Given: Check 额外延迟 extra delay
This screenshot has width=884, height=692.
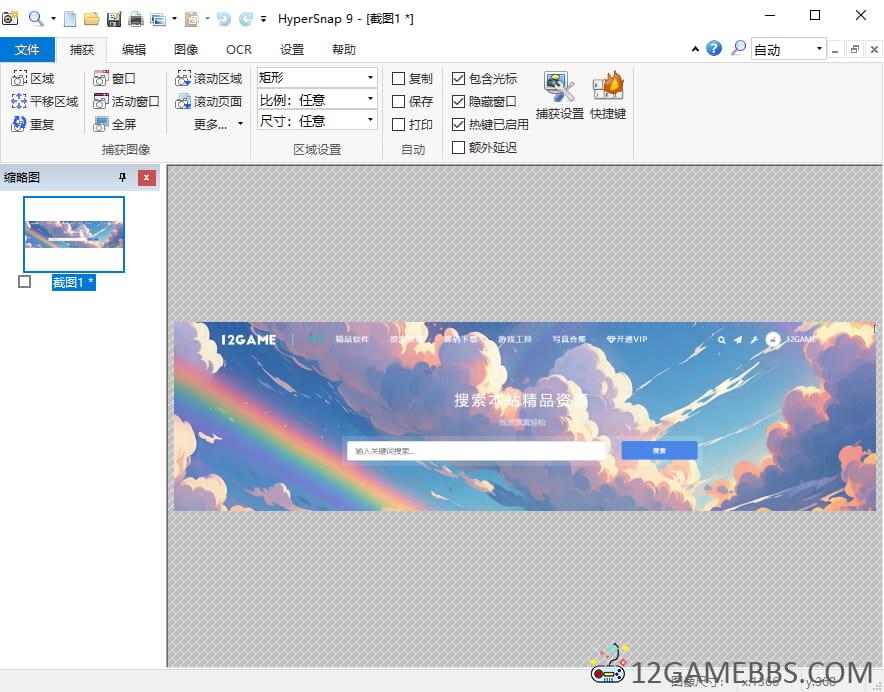Looking at the screenshot, I should point(458,147).
